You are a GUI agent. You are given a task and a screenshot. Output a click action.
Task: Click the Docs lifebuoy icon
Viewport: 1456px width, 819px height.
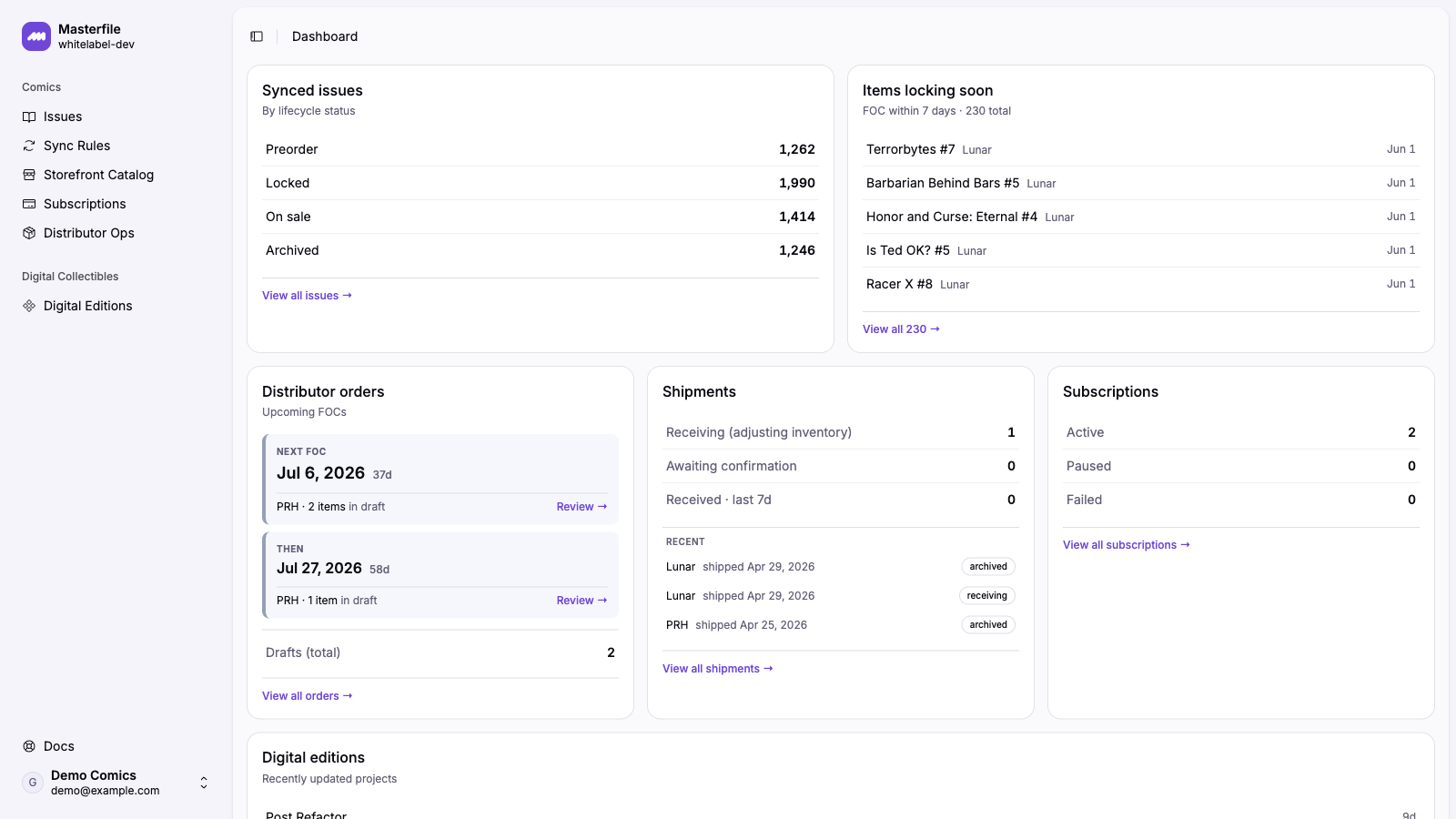coord(29,746)
